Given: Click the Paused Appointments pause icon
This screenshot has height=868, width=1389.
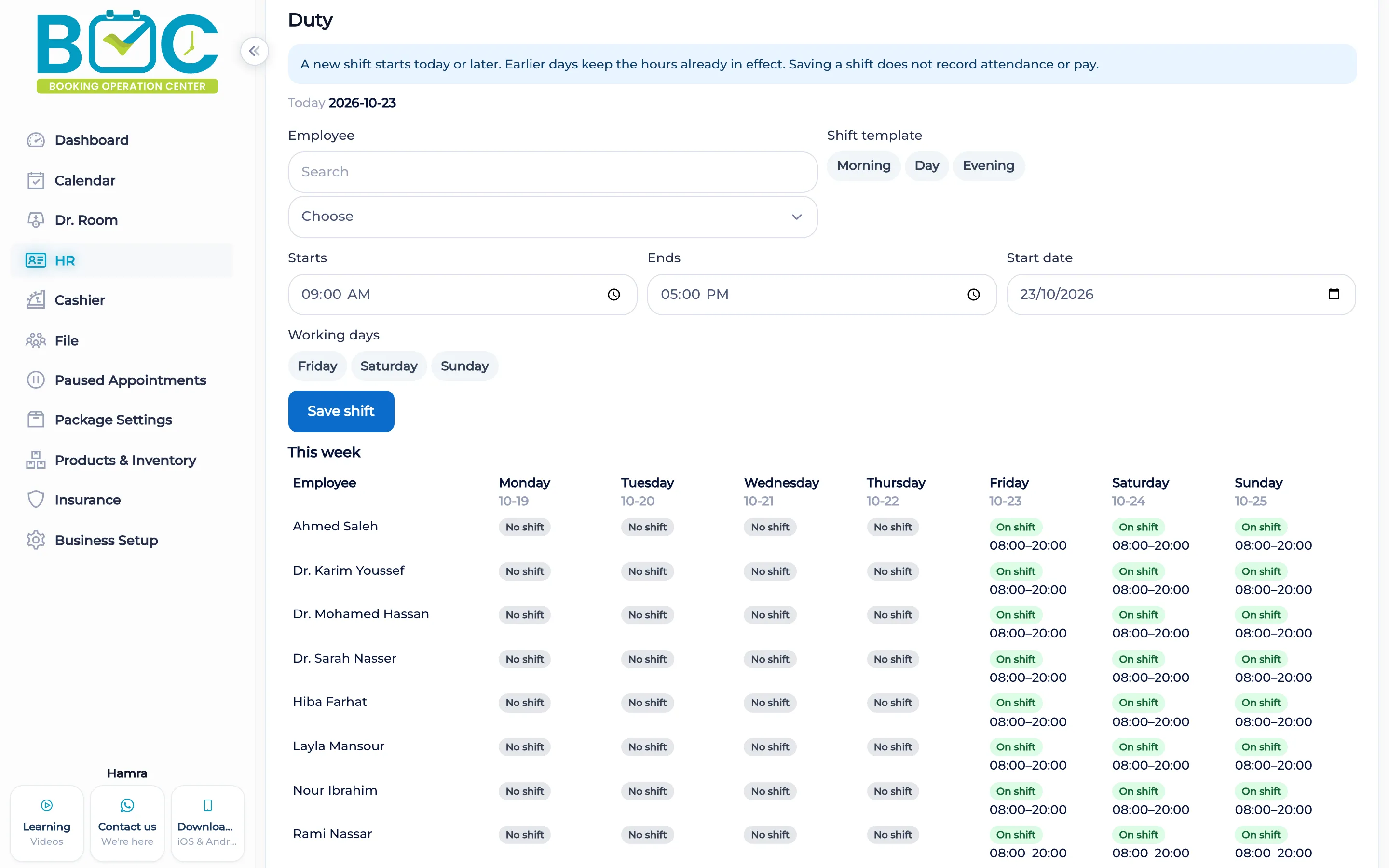Looking at the screenshot, I should click(36, 380).
